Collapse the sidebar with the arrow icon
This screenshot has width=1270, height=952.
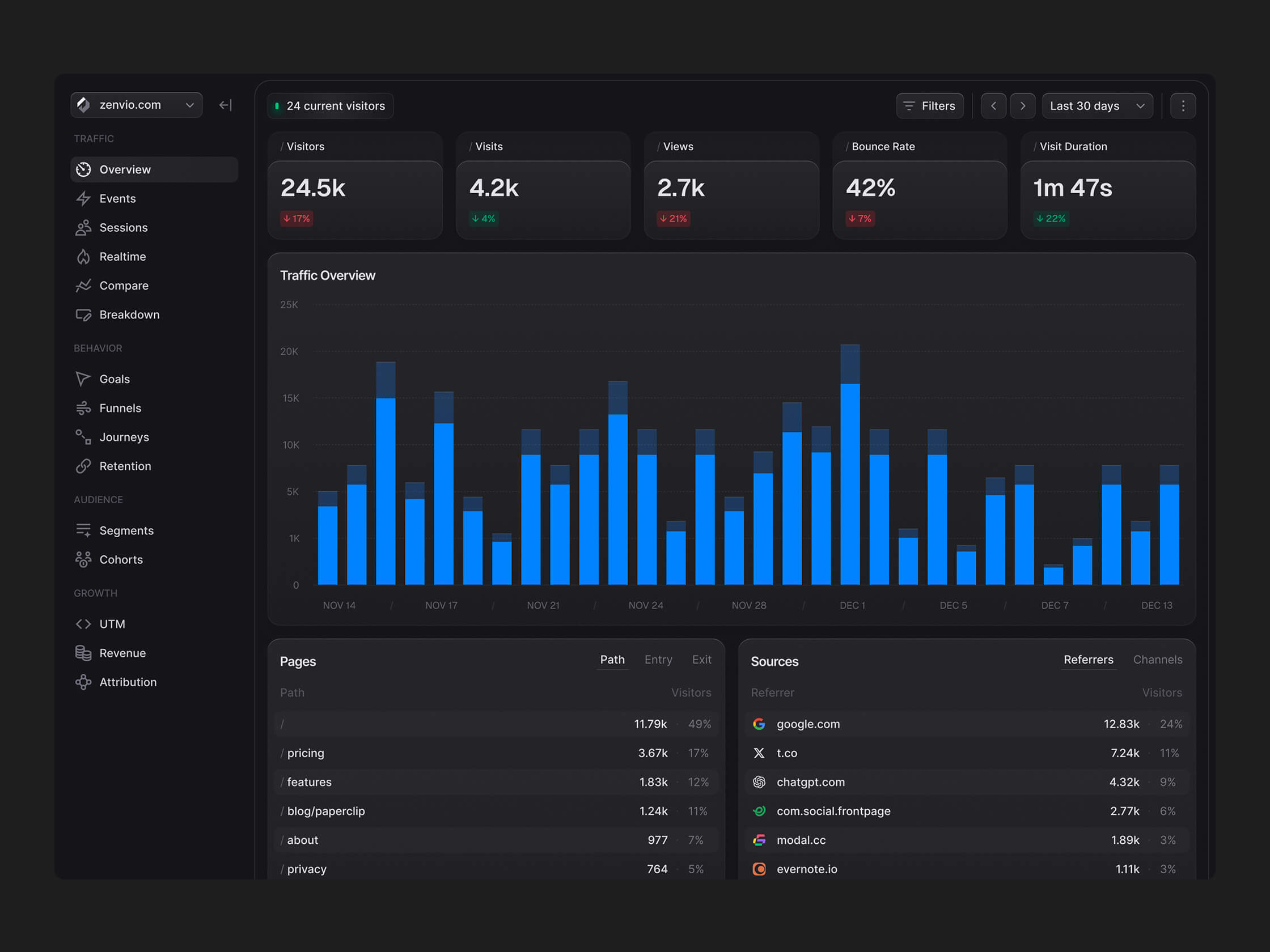coord(226,105)
